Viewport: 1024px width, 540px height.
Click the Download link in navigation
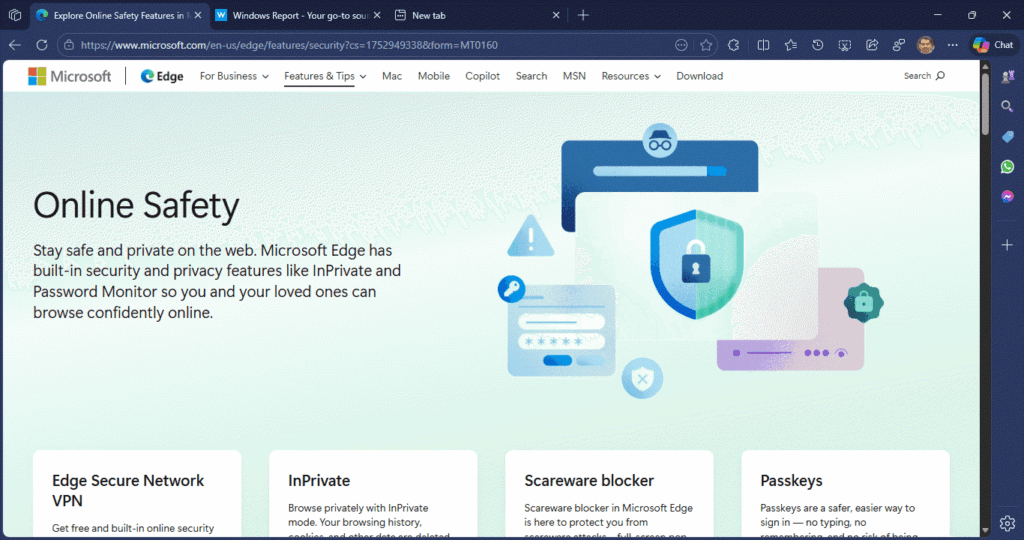699,76
